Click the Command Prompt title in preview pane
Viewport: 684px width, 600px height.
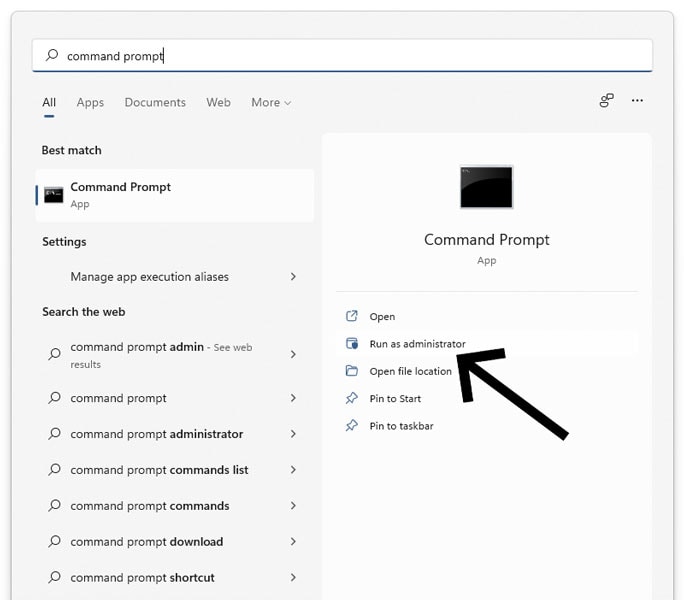[x=486, y=240]
